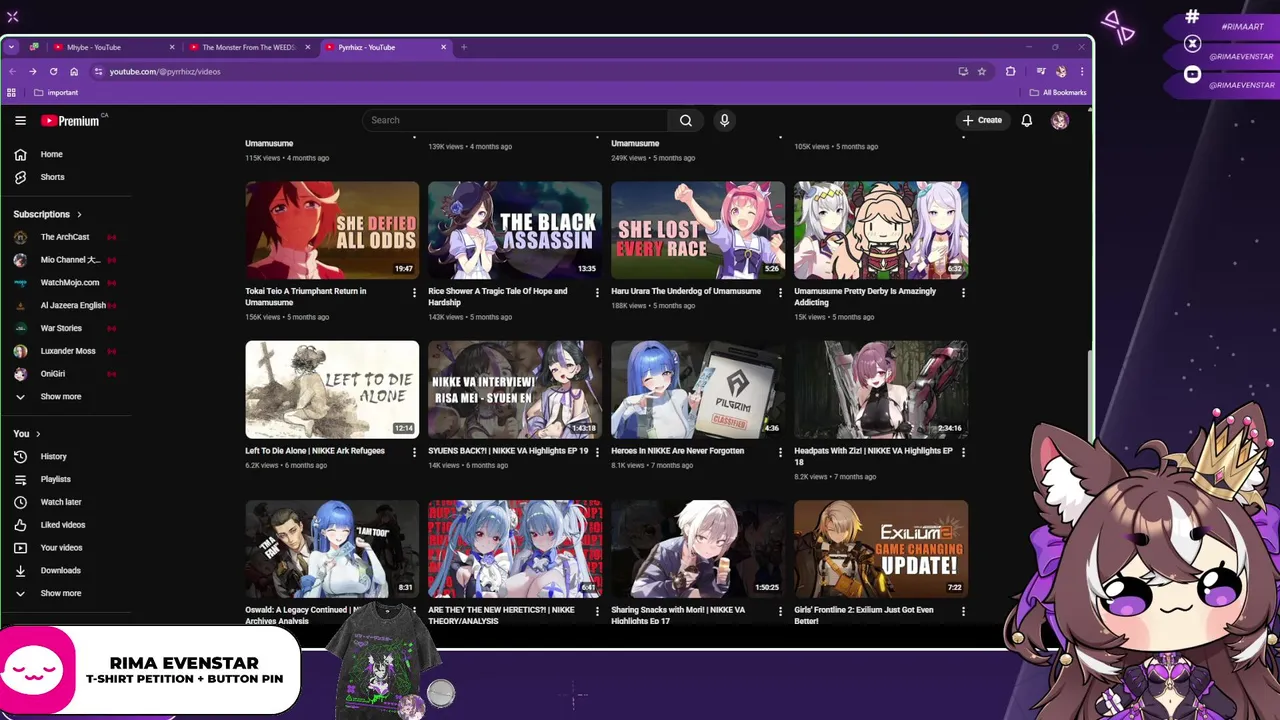This screenshot has width=1280, height=720.
Task: Open the important bookmarks folder
Action: point(56,93)
